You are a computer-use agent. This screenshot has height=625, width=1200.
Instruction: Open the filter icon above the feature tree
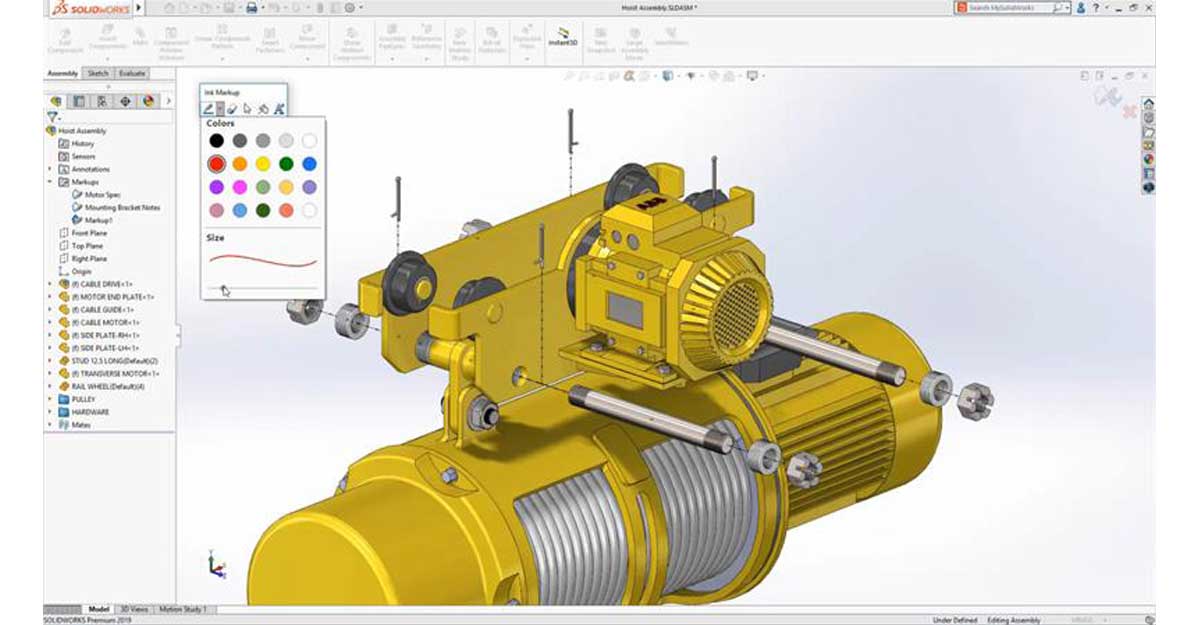52,117
